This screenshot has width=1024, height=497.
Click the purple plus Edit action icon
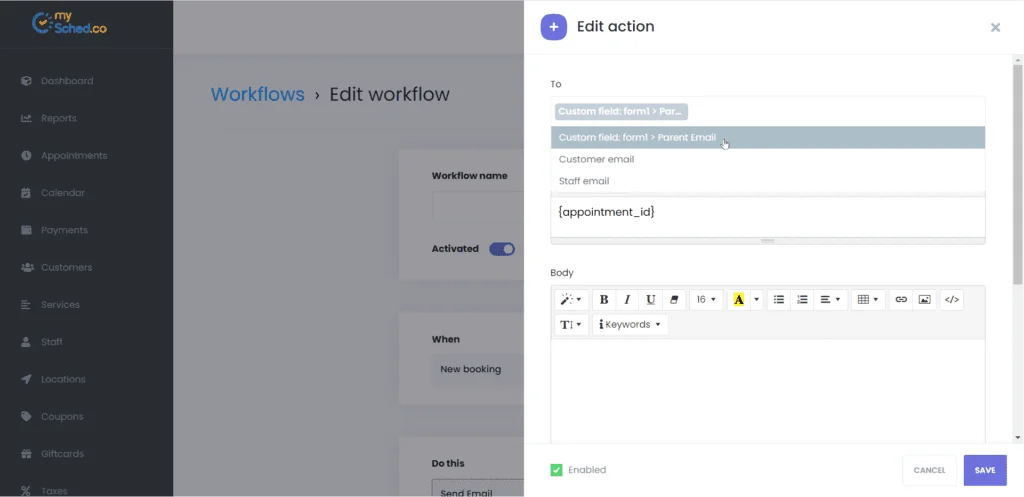tap(554, 27)
